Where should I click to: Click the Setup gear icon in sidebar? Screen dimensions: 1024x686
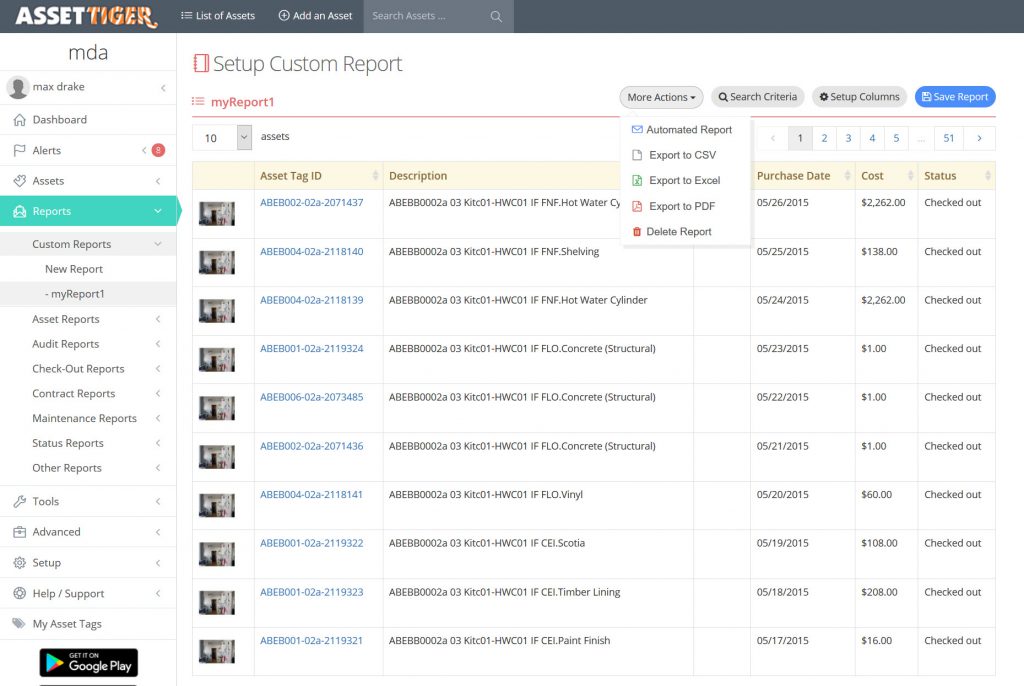(x=19, y=563)
